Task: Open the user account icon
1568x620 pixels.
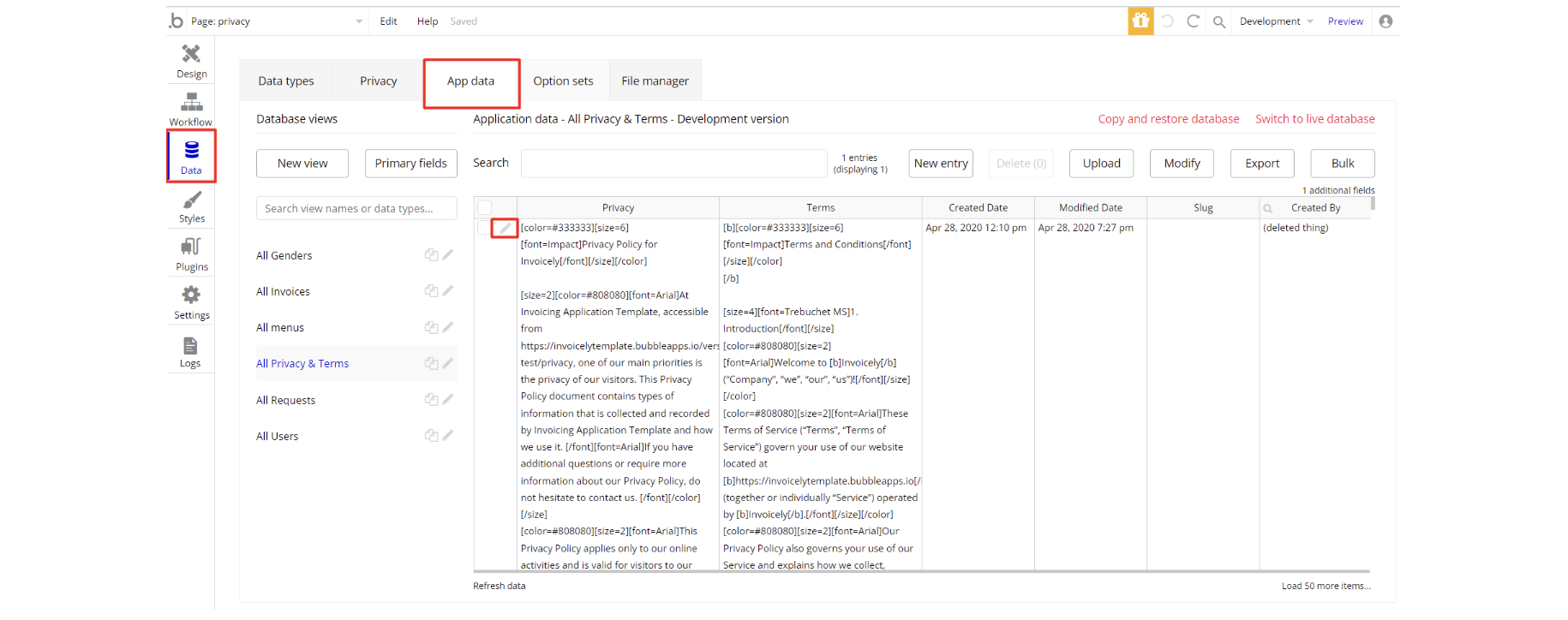Action: 1385,21
